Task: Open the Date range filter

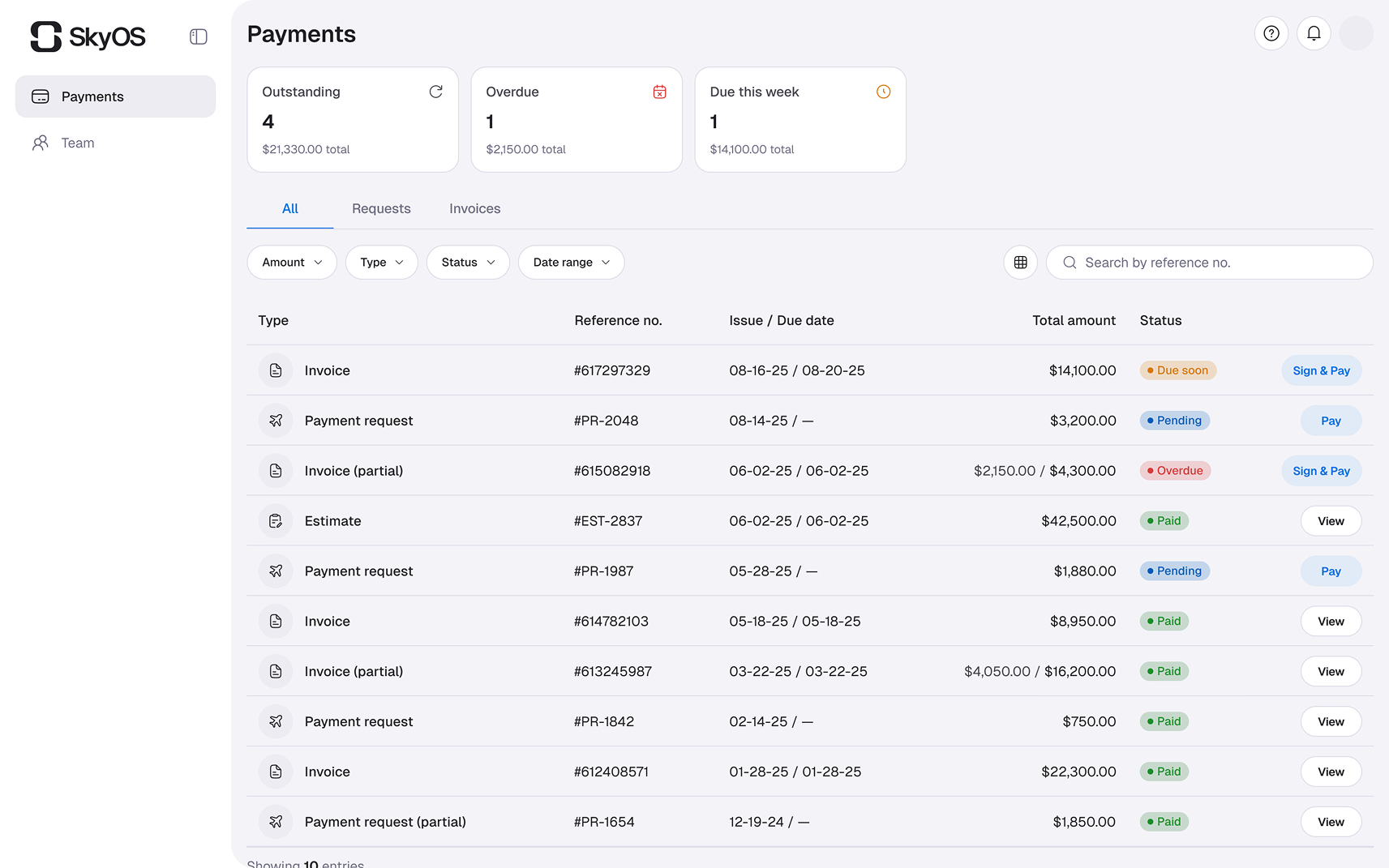Action: [572, 263]
